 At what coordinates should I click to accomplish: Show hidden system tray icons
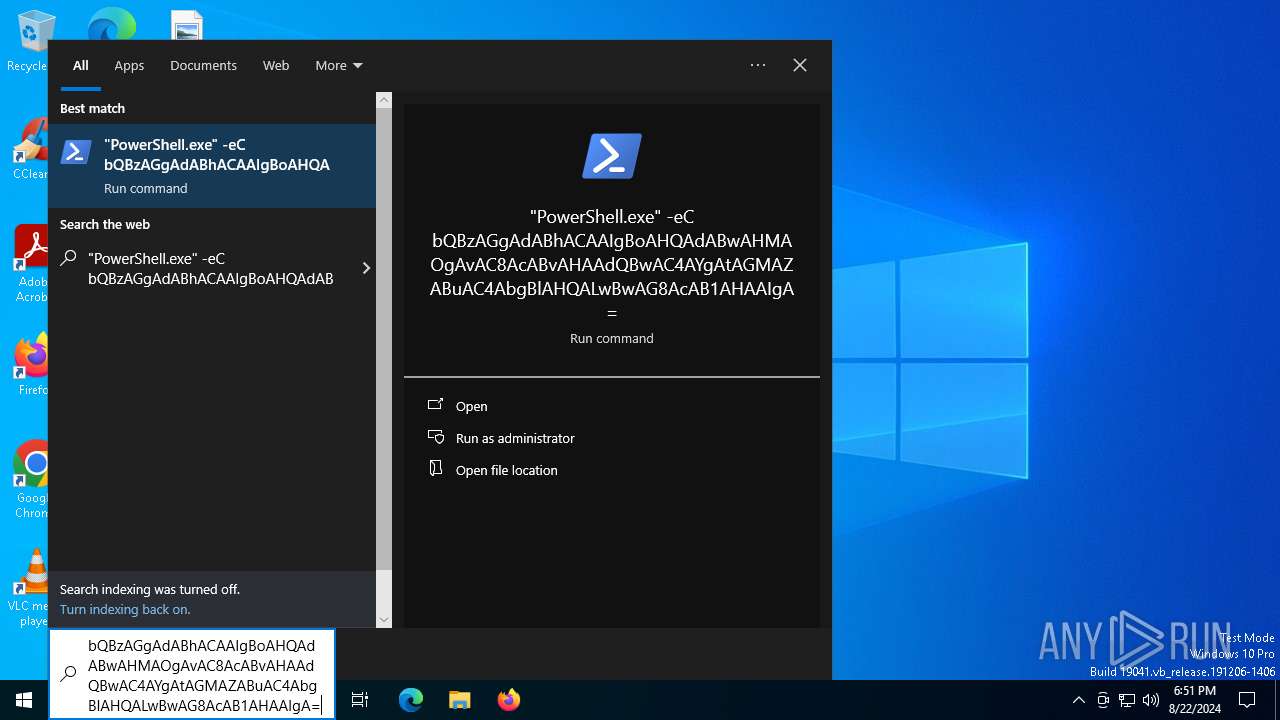[1078, 700]
